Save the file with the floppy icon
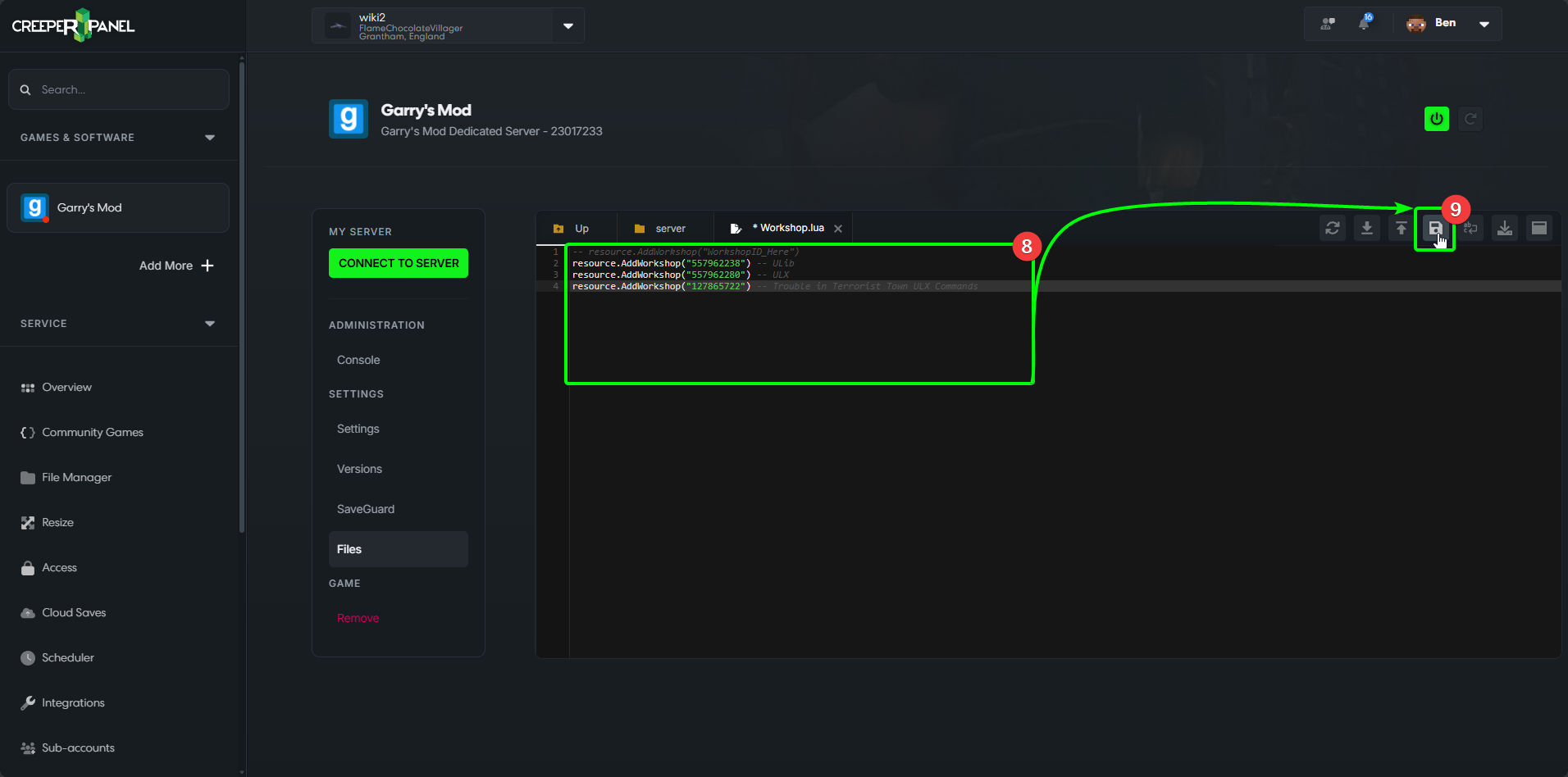 tap(1435, 229)
